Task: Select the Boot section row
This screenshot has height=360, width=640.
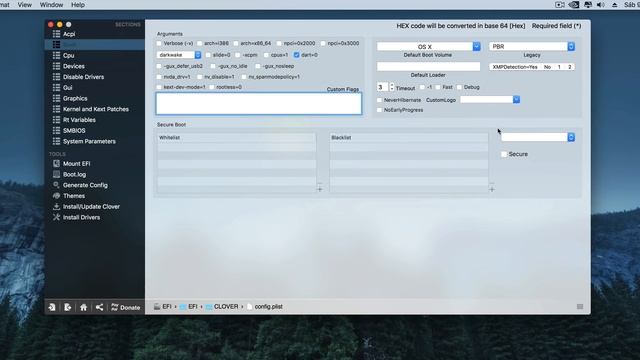Action: [94, 44]
